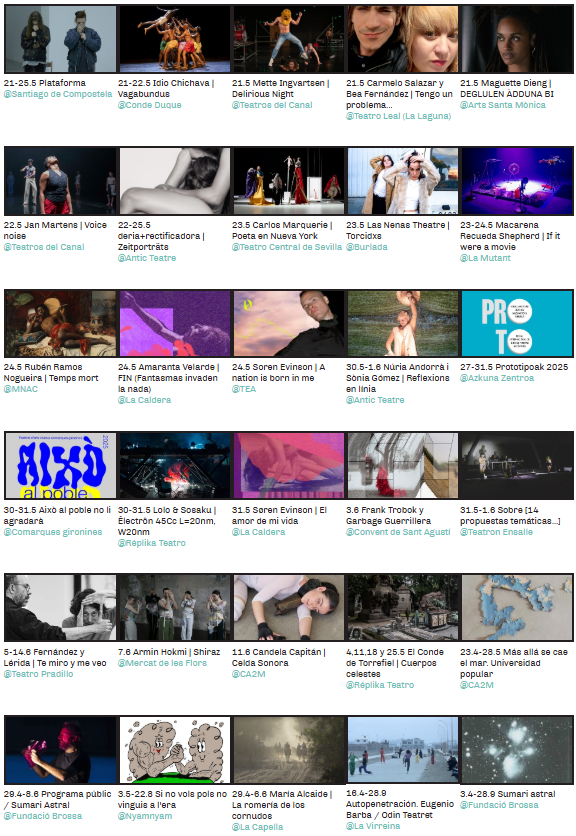The width and height of the screenshot is (576, 836).
Task: Click the @MNAC venue link
Action: pos(21,389)
